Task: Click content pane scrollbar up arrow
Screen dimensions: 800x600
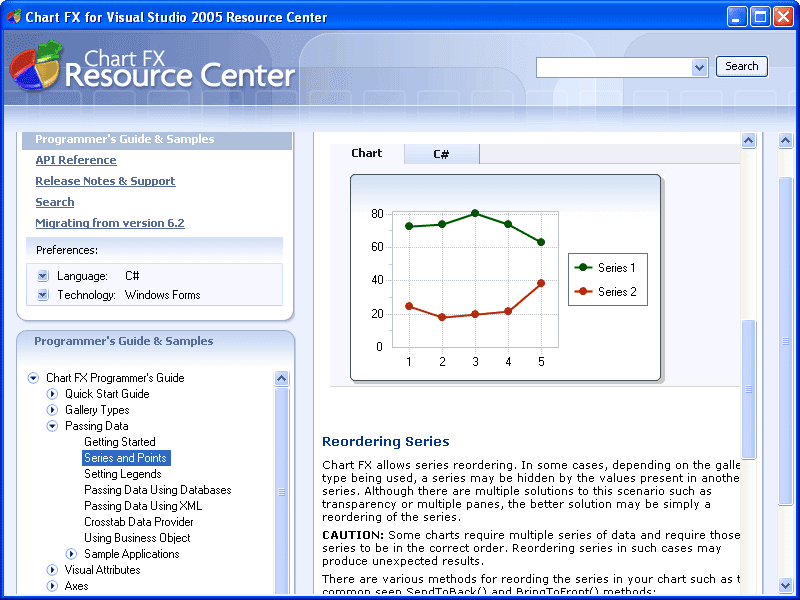Action: click(x=748, y=140)
